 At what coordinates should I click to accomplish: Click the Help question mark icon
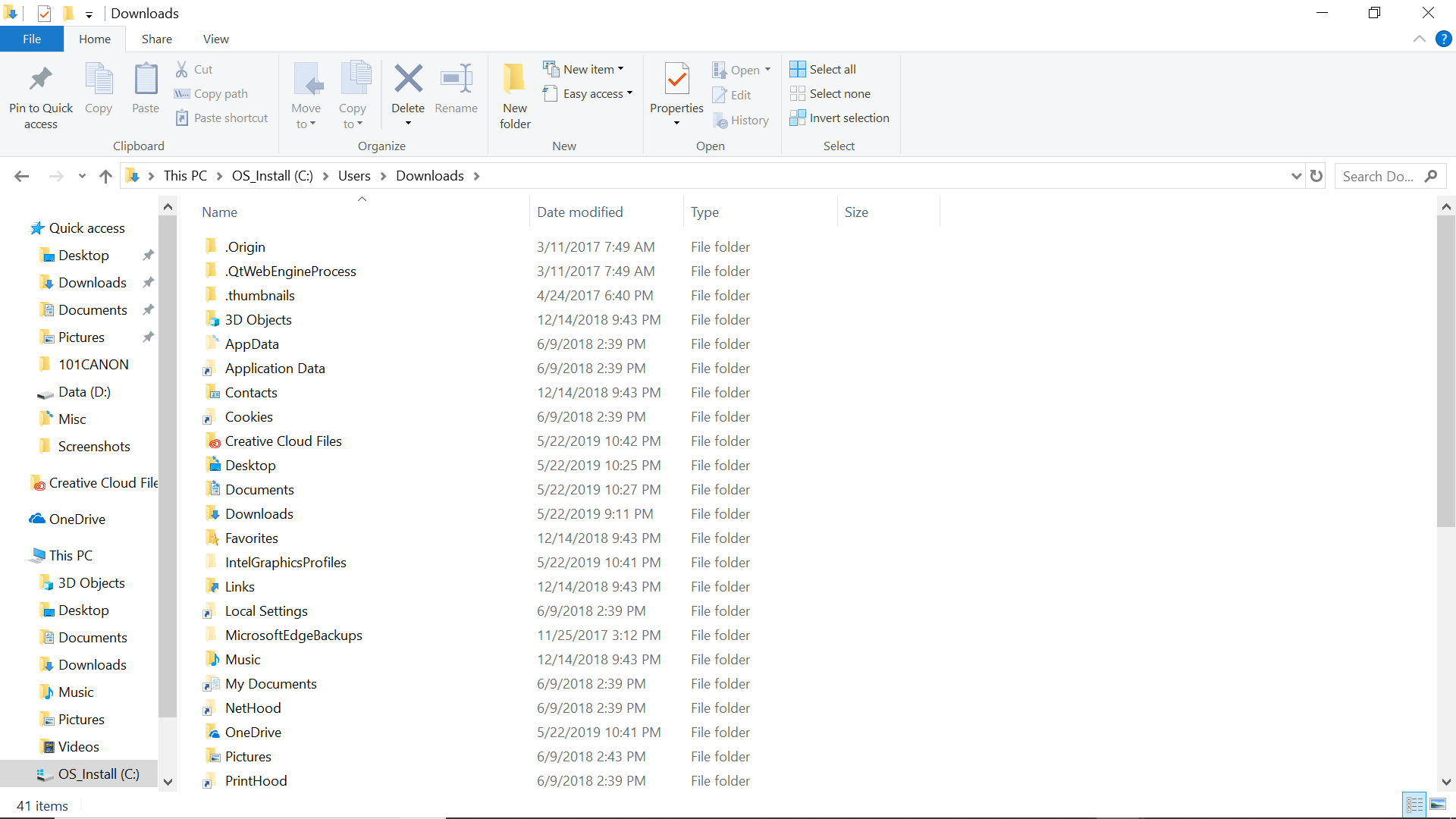(1444, 39)
